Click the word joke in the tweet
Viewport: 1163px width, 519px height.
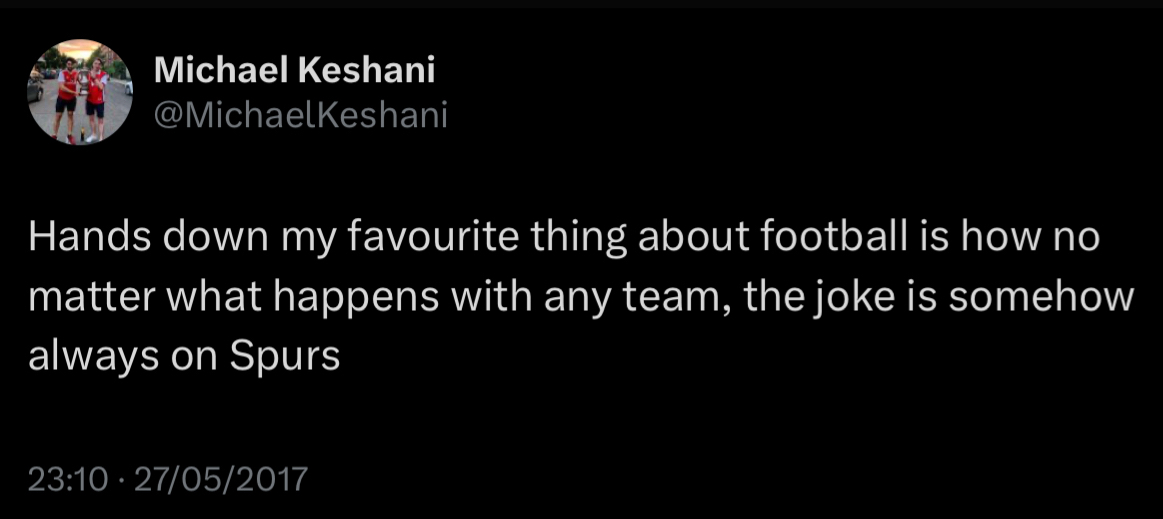tap(864, 297)
